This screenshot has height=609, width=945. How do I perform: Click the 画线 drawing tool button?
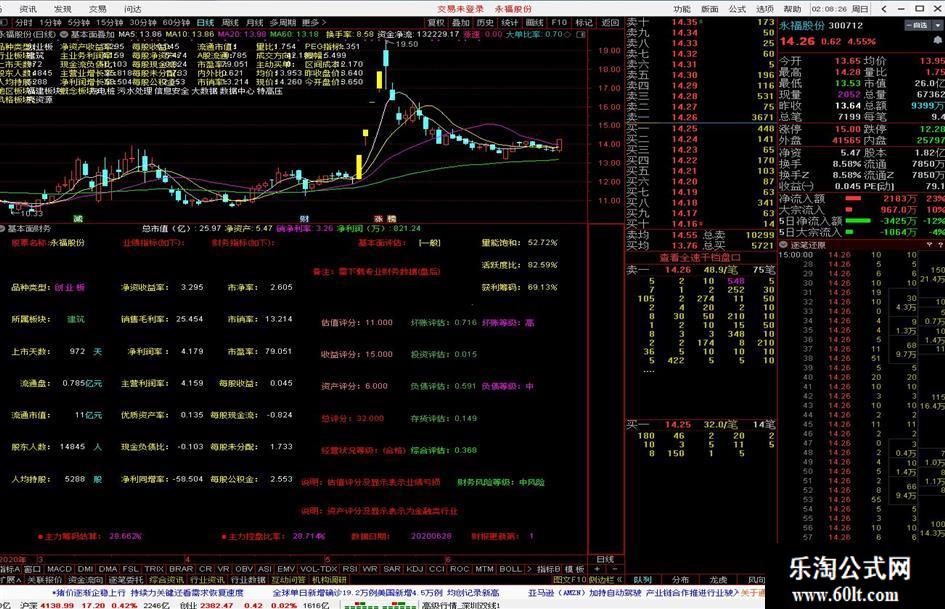pos(535,22)
